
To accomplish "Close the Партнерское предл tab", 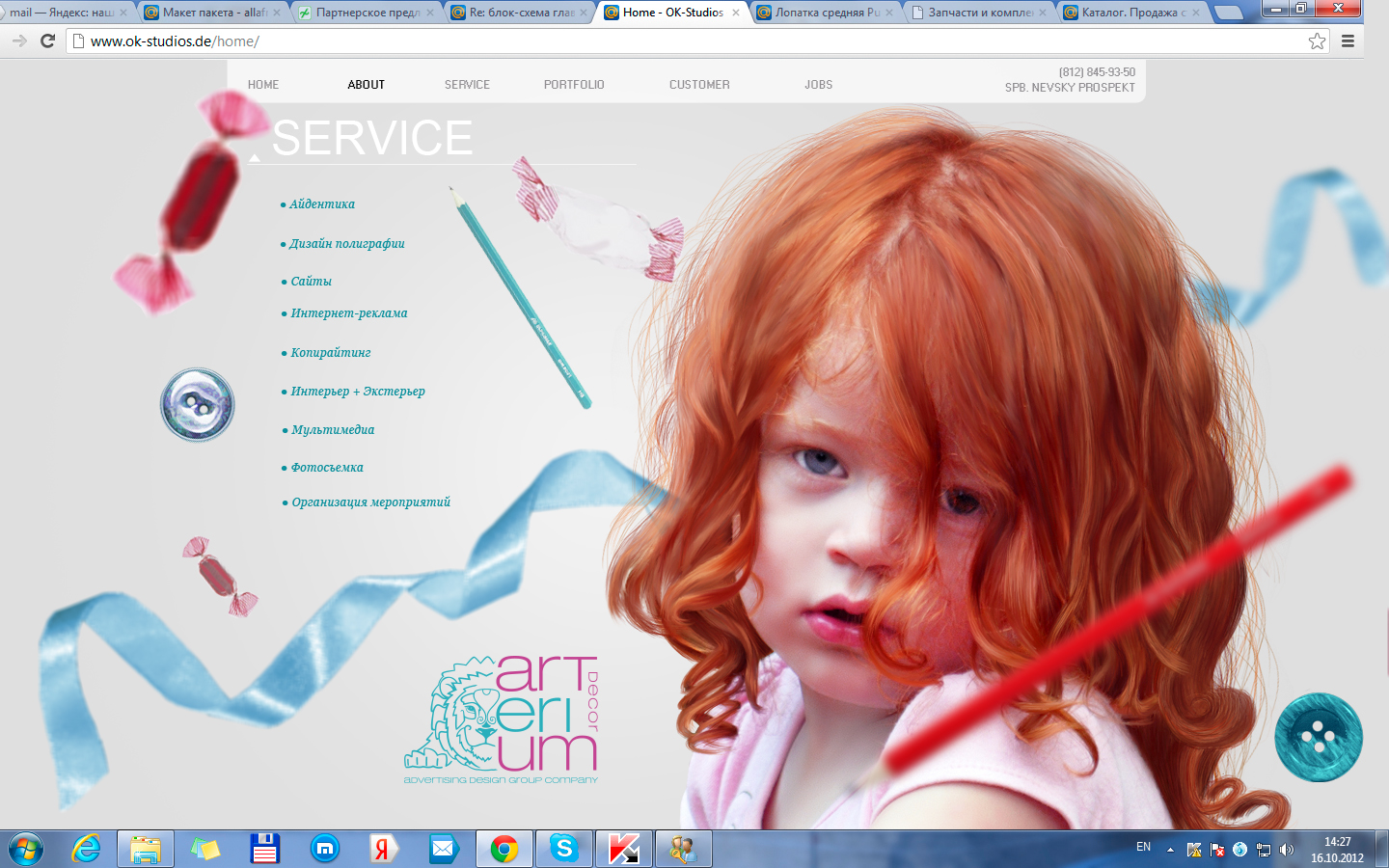I will point(430,13).
